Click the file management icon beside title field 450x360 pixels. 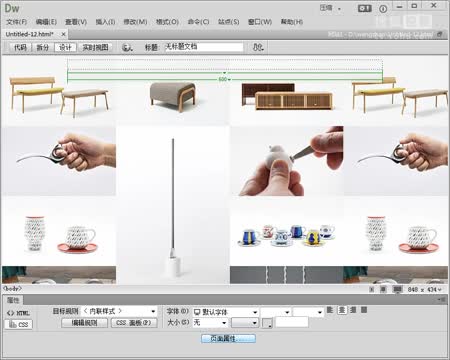click(x=258, y=47)
